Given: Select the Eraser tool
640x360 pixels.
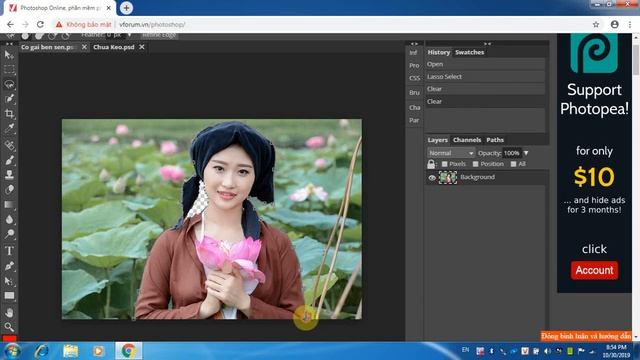Looking at the screenshot, I should tap(9, 189).
